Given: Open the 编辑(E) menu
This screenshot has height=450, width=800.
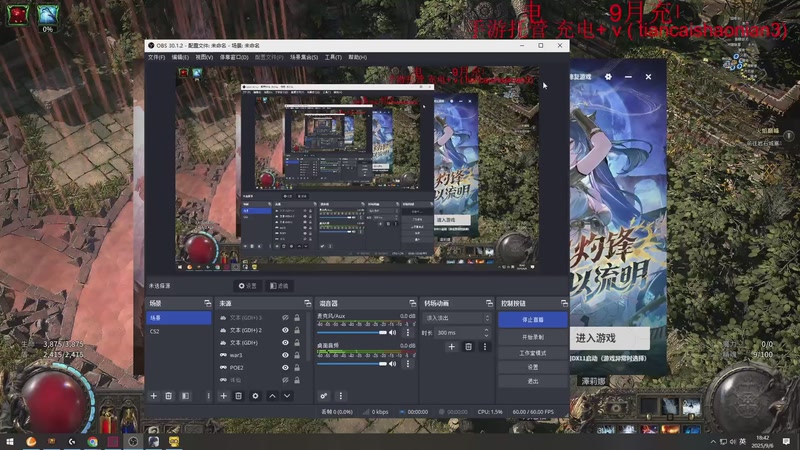Looking at the screenshot, I should [180, 57].
